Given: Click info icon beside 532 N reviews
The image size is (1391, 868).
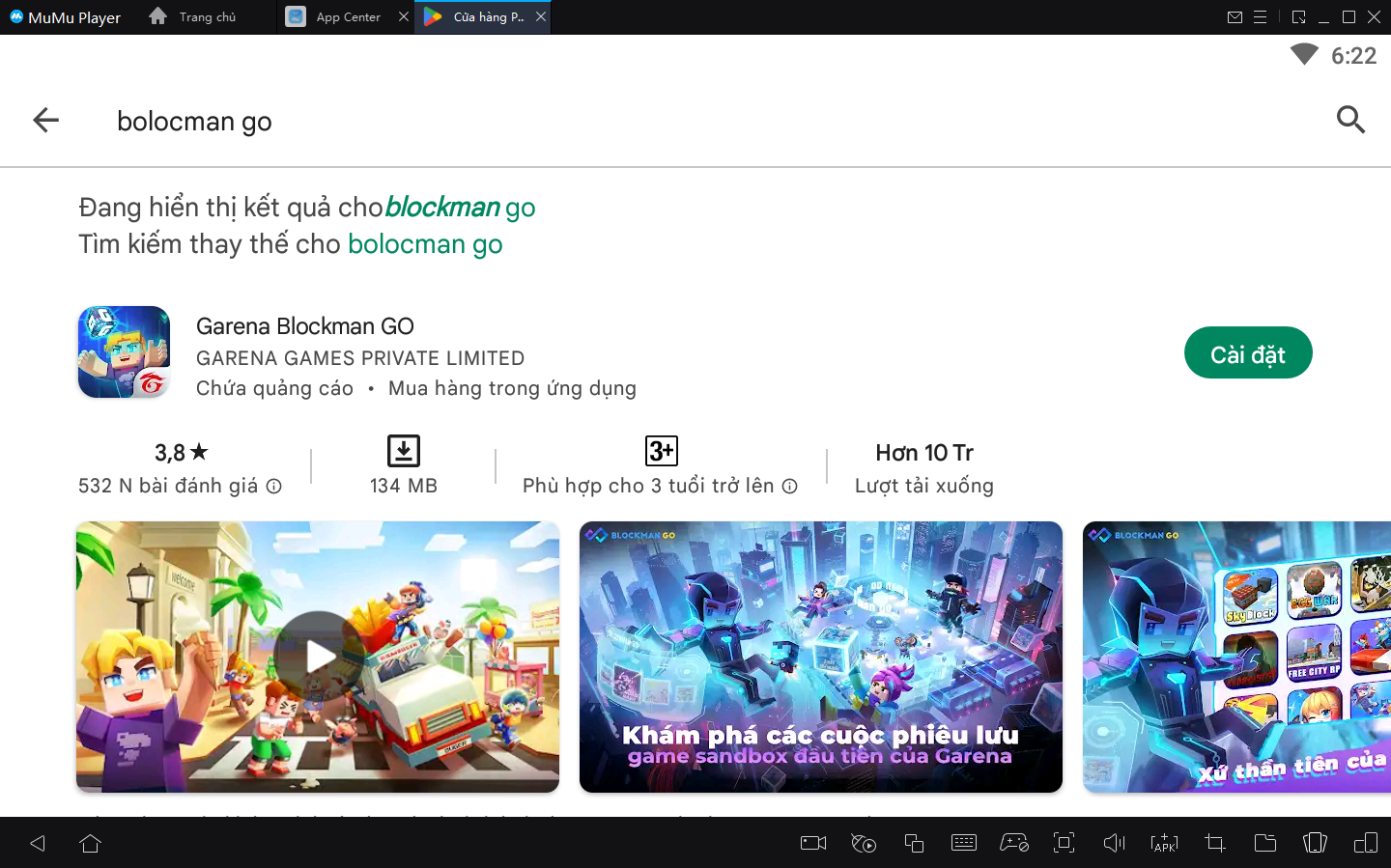Looking at the screenshot, I should 274,487.
